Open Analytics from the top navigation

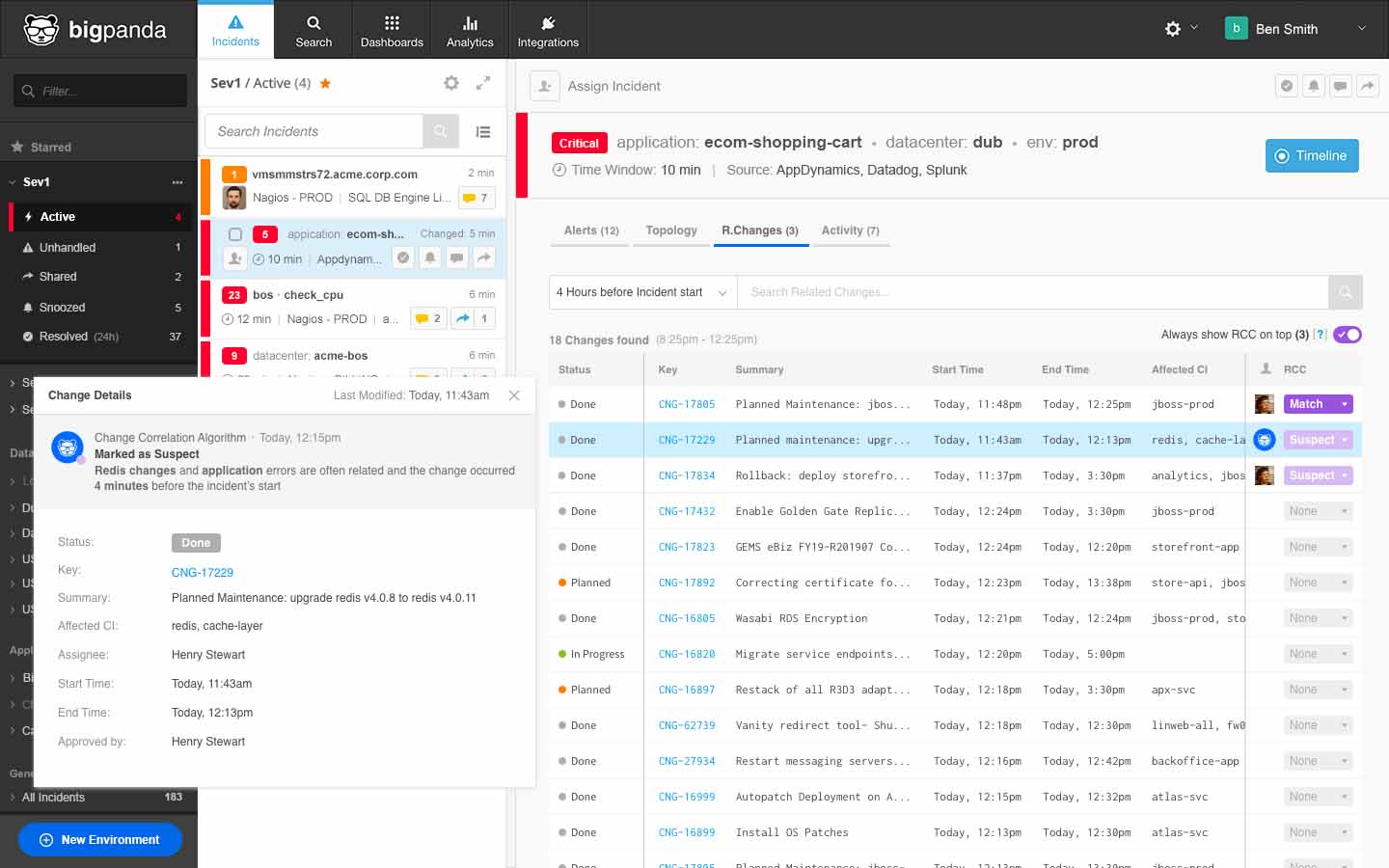pyautogui.click(x=470, y=29)
